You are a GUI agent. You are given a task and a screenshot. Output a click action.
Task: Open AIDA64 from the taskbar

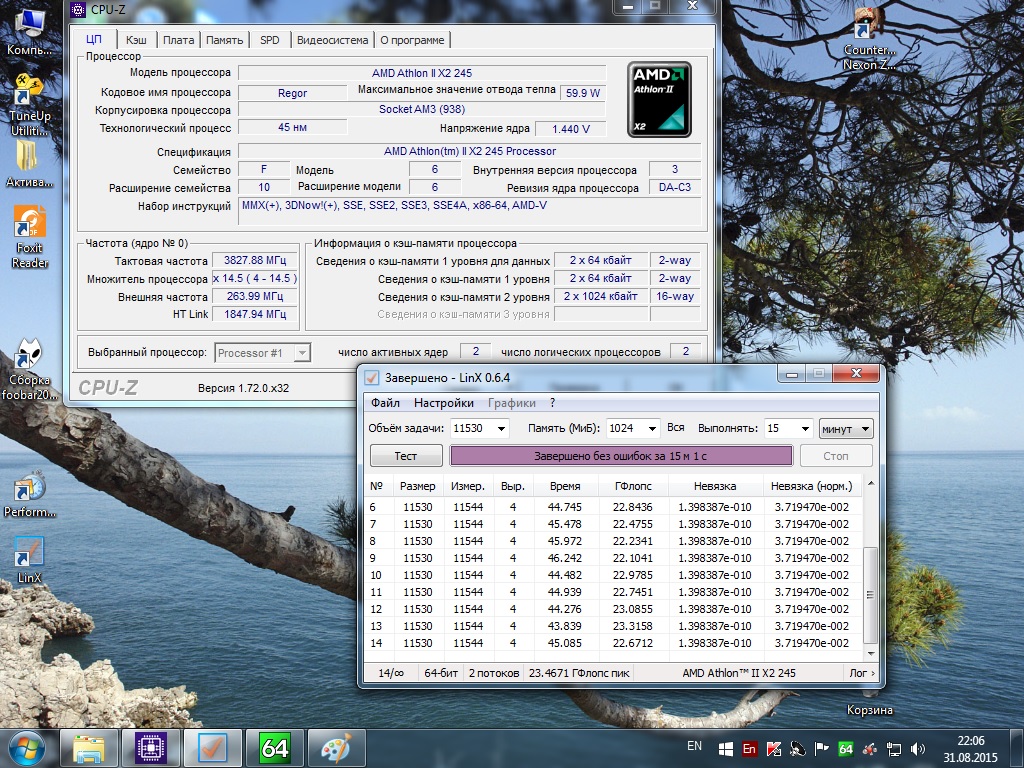274,748
